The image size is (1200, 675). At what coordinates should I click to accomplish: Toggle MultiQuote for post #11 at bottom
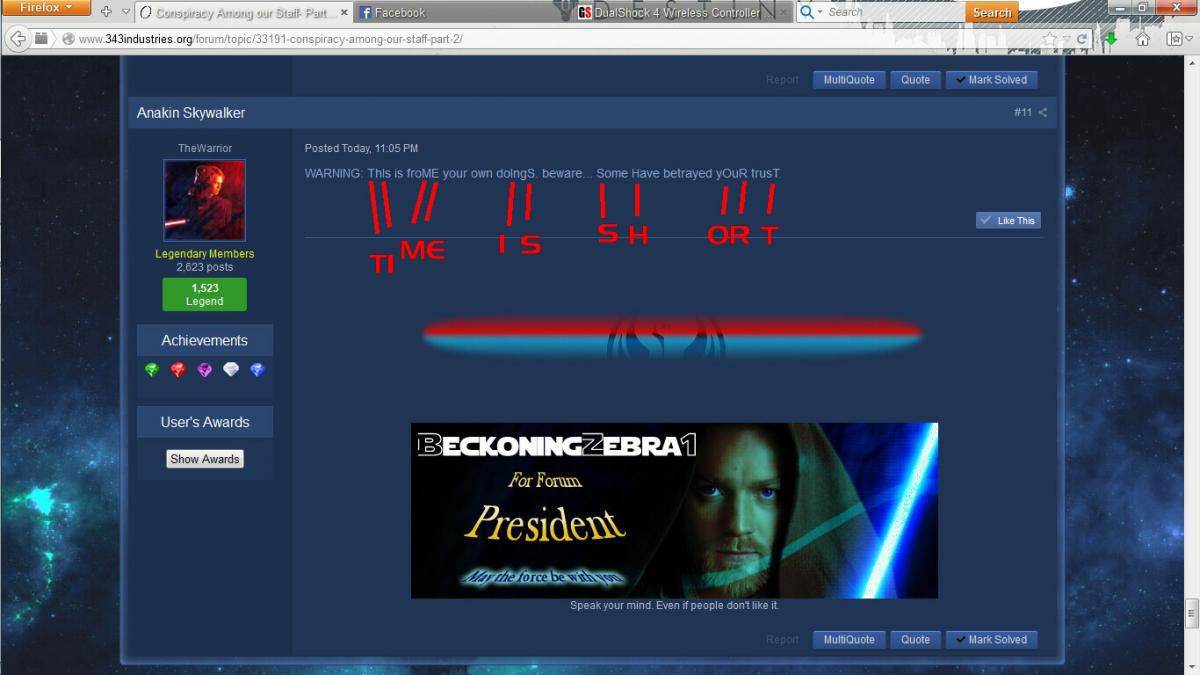[x=848, y=640]
